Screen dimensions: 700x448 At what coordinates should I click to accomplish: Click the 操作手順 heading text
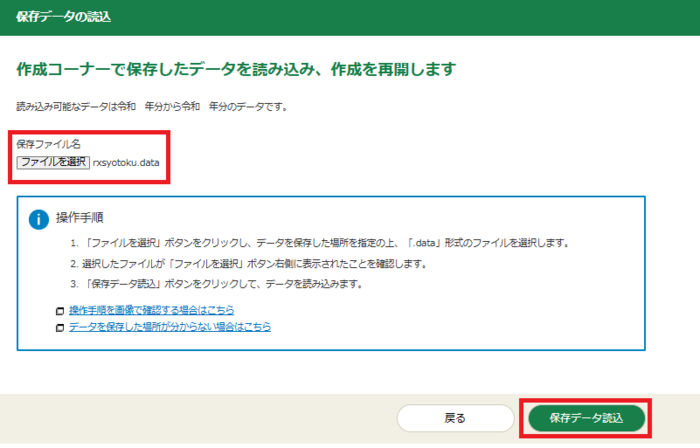click(79, 218)
